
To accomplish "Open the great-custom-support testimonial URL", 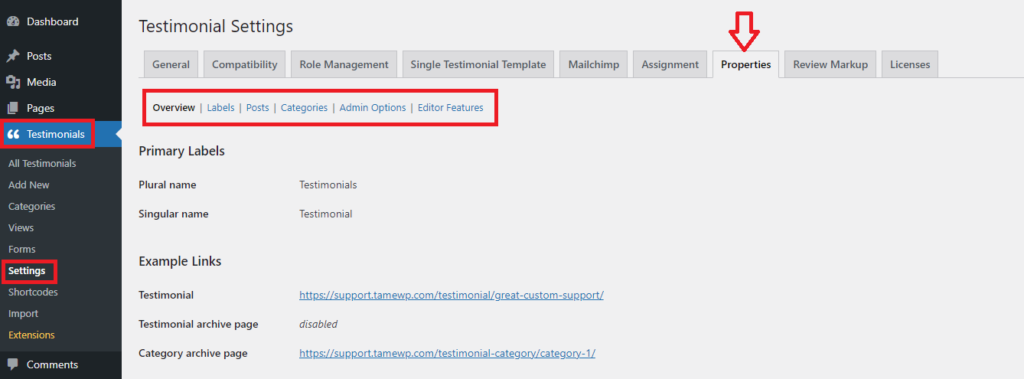I will click(x=451, y=295).
